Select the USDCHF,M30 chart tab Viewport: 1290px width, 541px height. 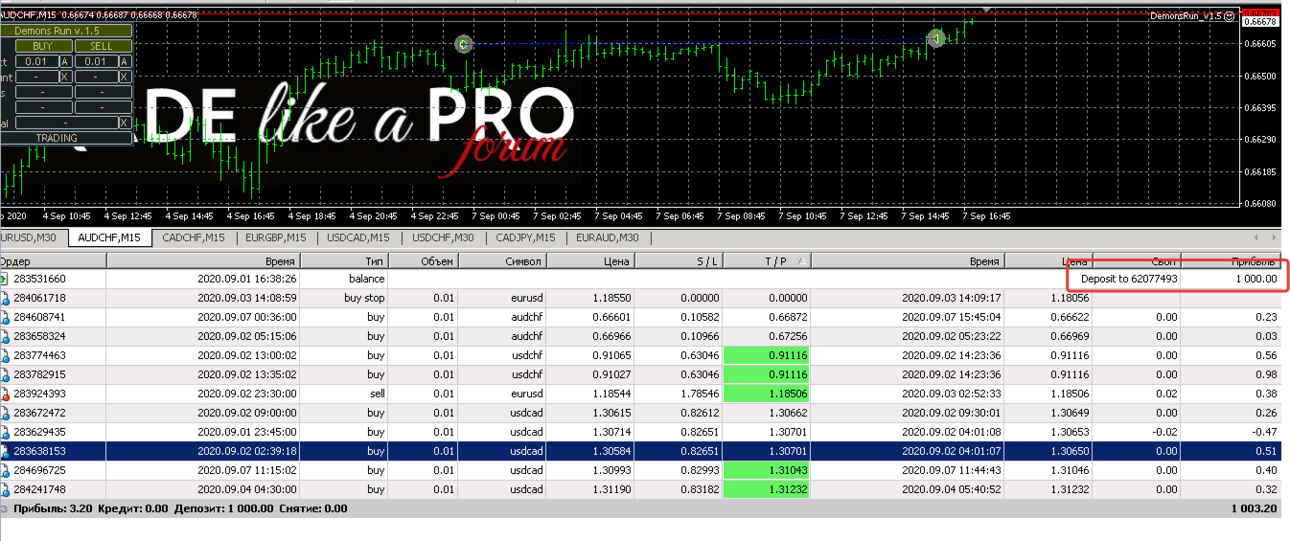point(443,238)
